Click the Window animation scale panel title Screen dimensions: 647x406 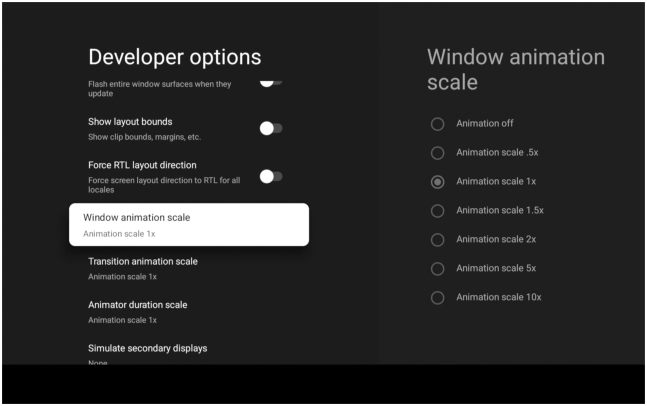click(515, 70)
